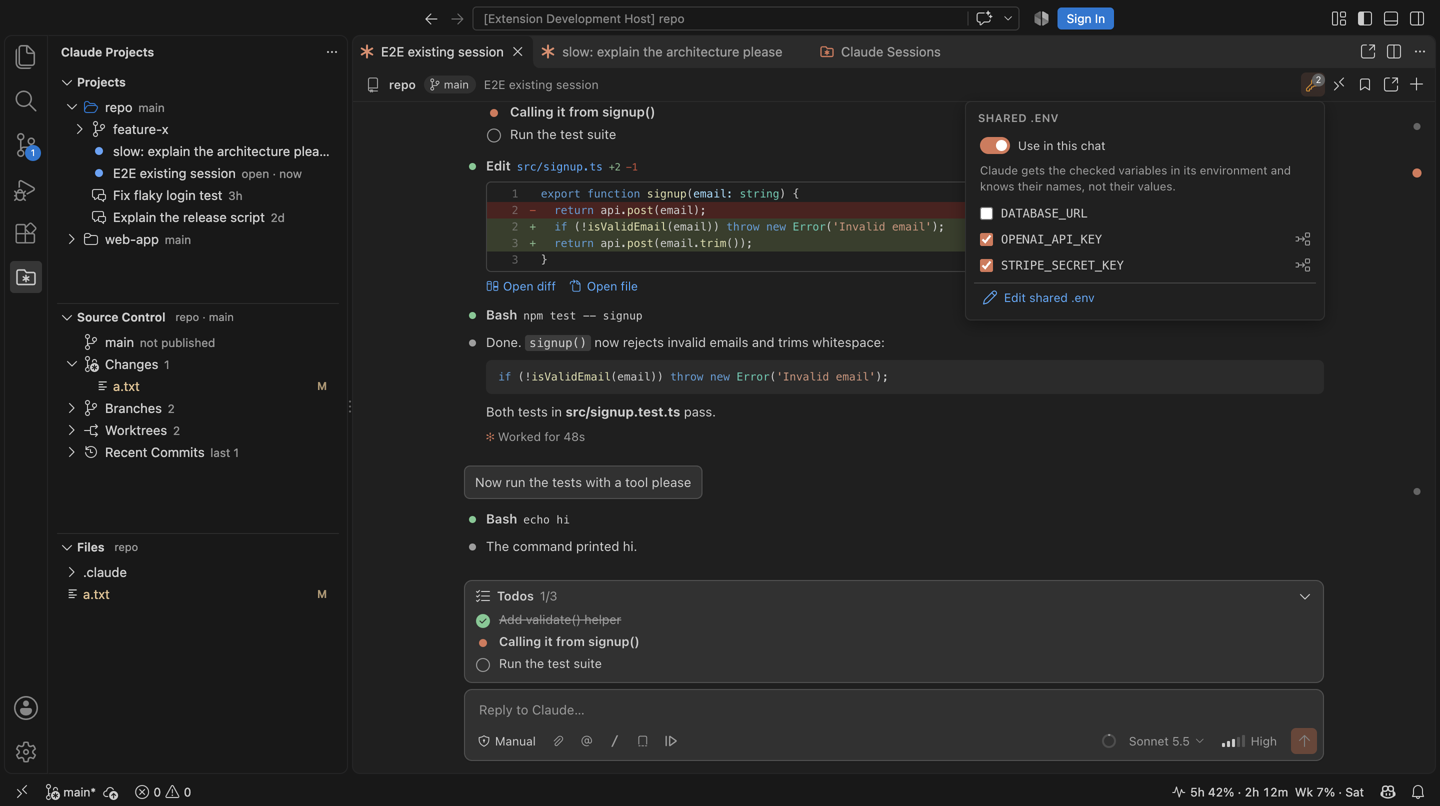Viewport: 1440px width, 806px height.
Task: Open Extensions view in activity bar
Action: 26,233
